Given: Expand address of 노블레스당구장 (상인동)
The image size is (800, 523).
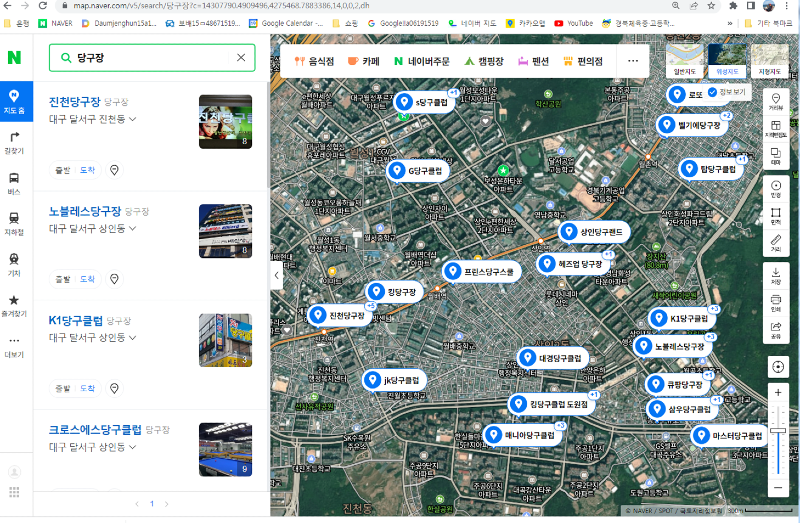Looking at the screenshot, I should 133,228.
